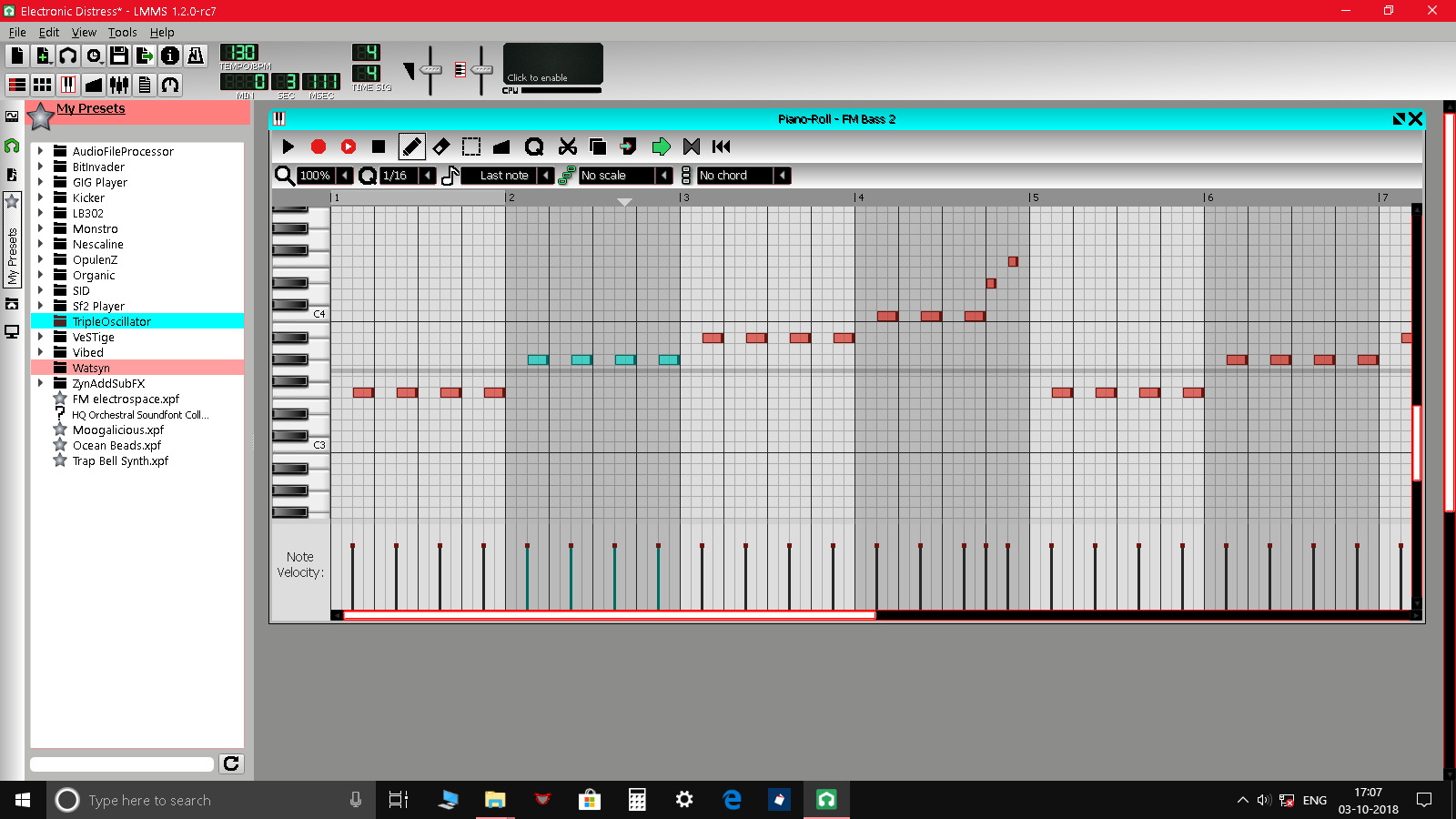Copy notes with the copy icon
Screen dimensions: 1456x819
(597, 146)
